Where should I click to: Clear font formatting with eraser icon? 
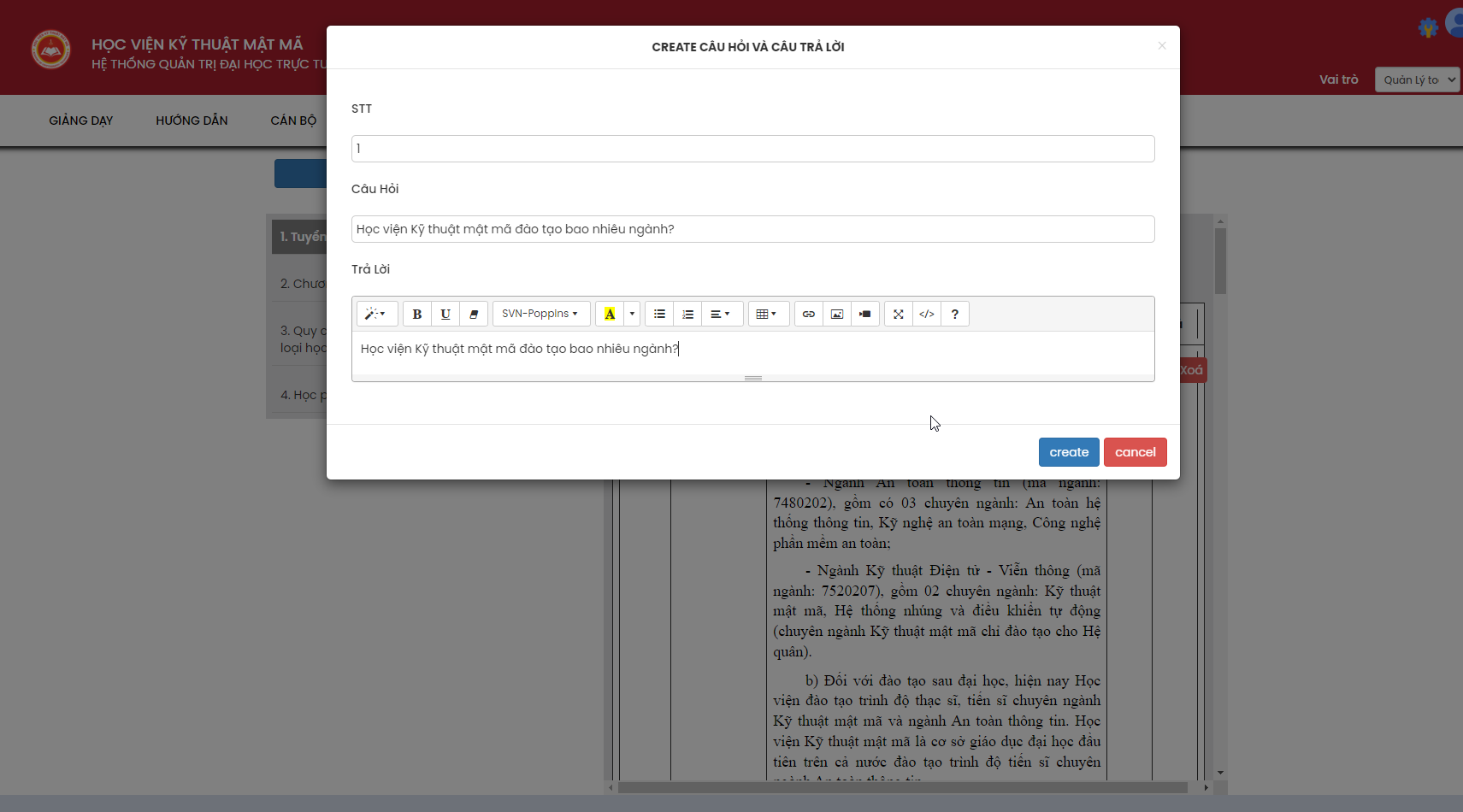click(474, 314)
